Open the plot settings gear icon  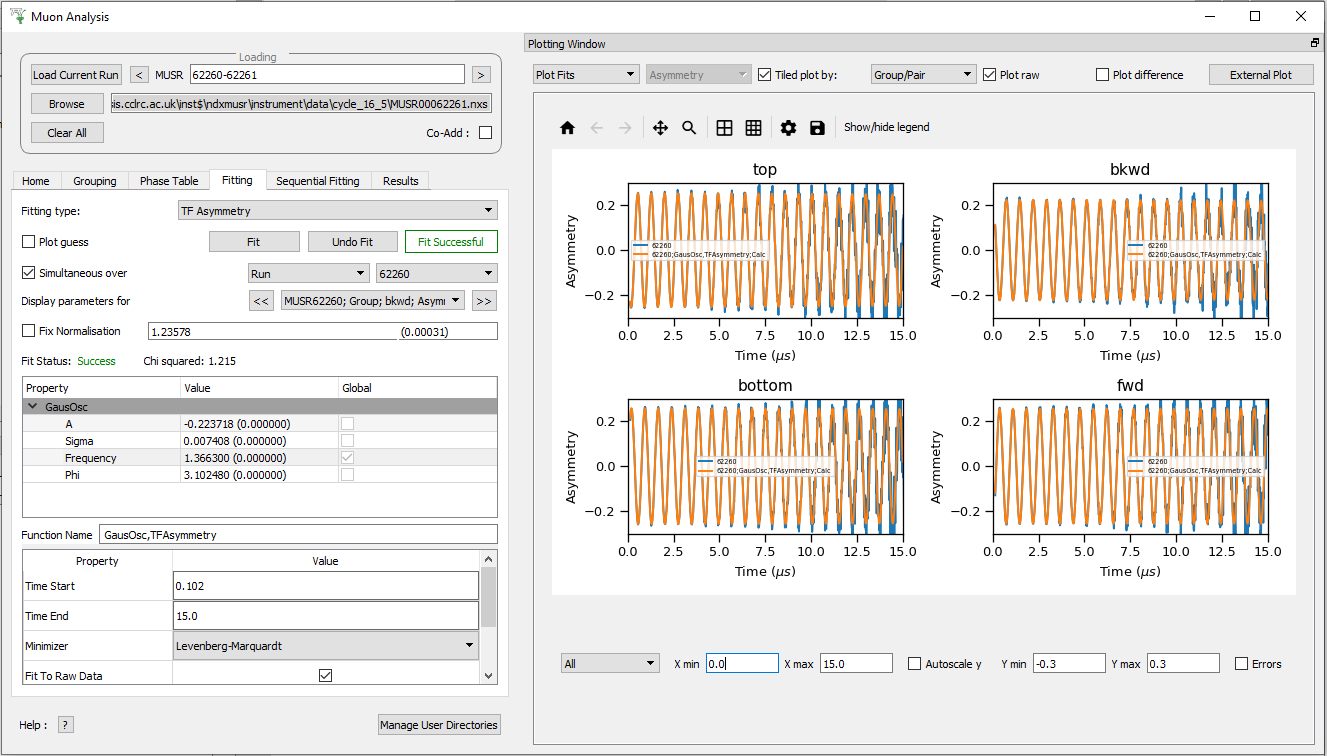tap(788, 128)
